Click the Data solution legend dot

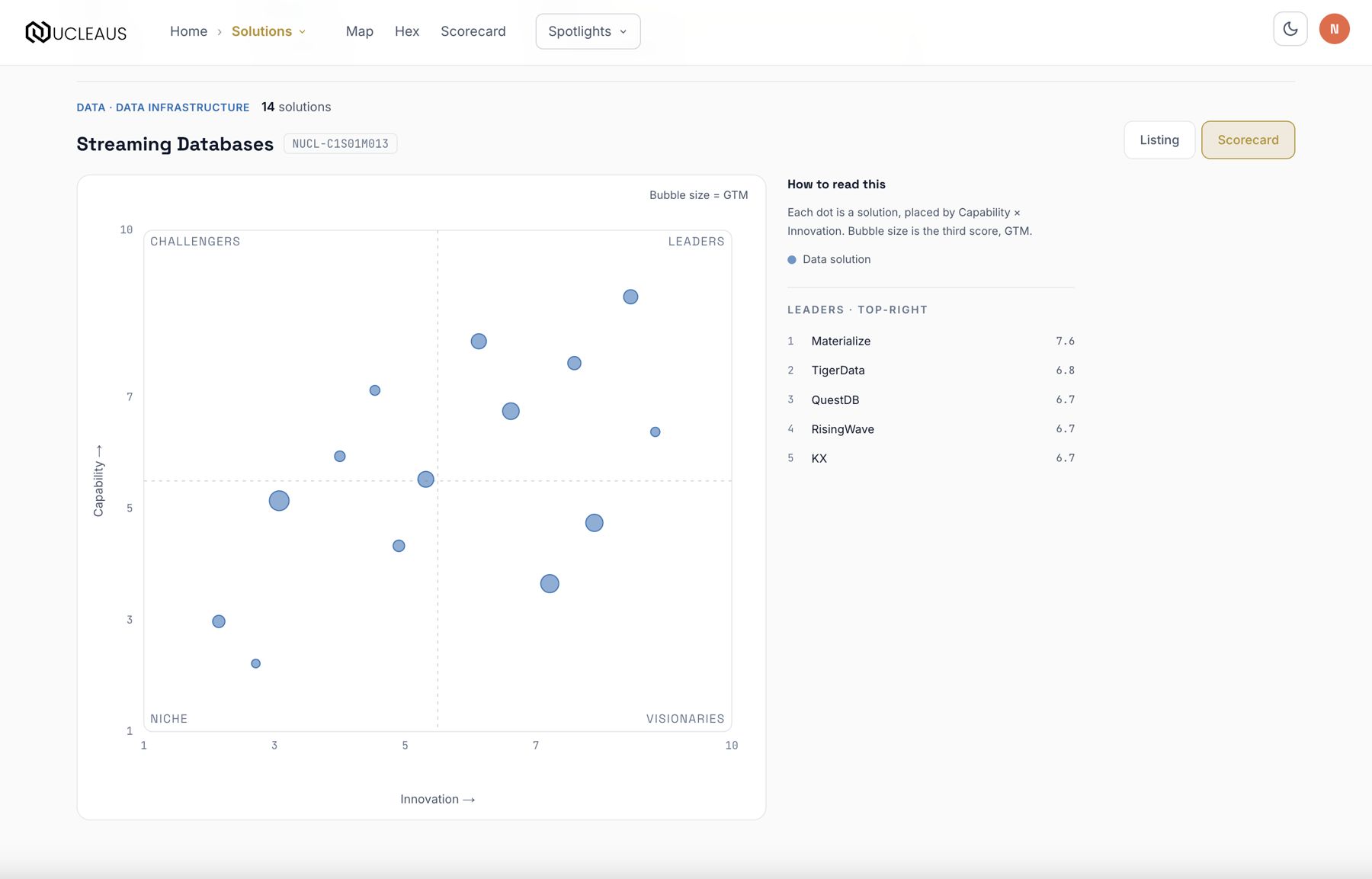point(791,260)
